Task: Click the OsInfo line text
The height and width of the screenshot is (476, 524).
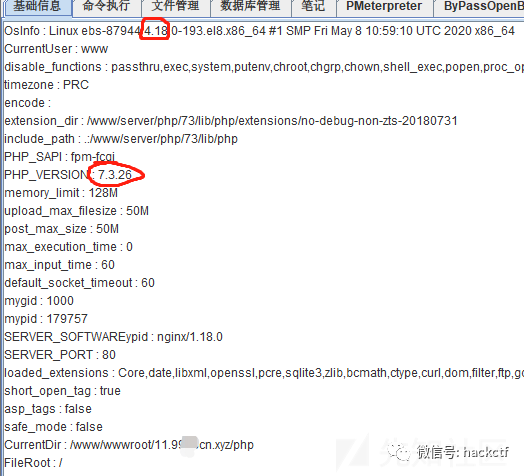Action: click(x=259, y=31)
